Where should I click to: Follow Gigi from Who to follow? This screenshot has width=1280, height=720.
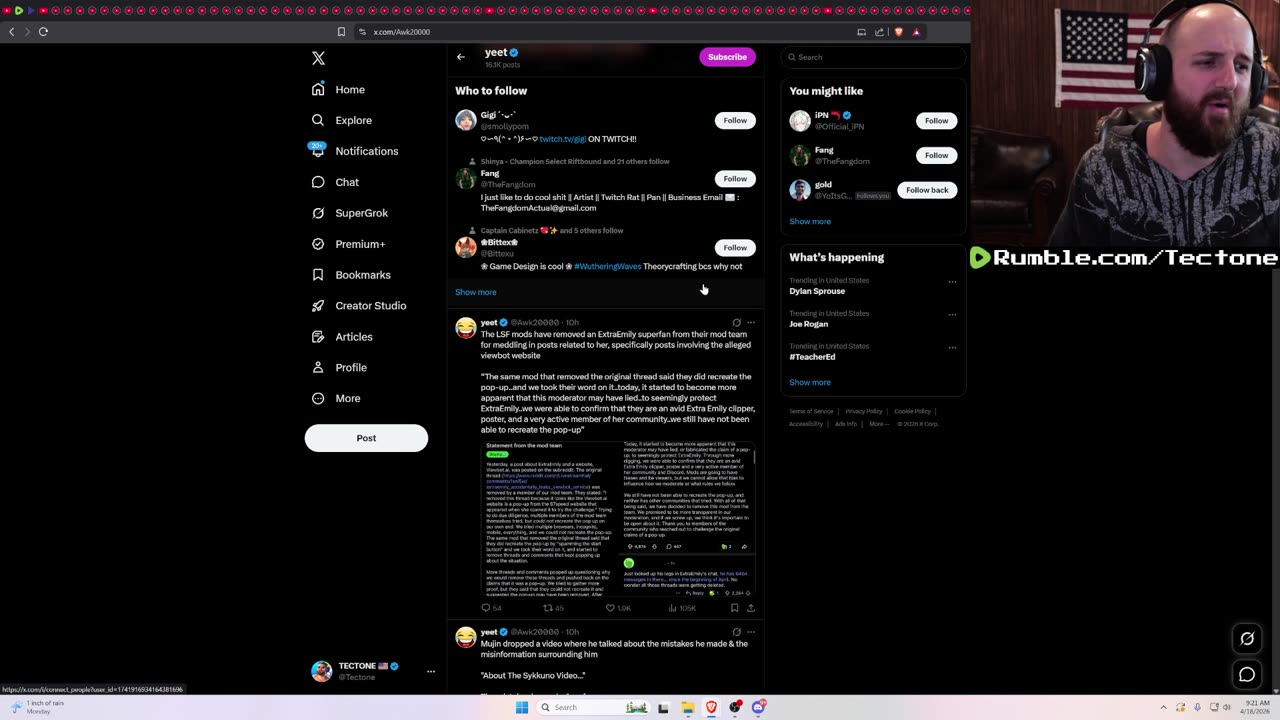click(x=735, y=120)
